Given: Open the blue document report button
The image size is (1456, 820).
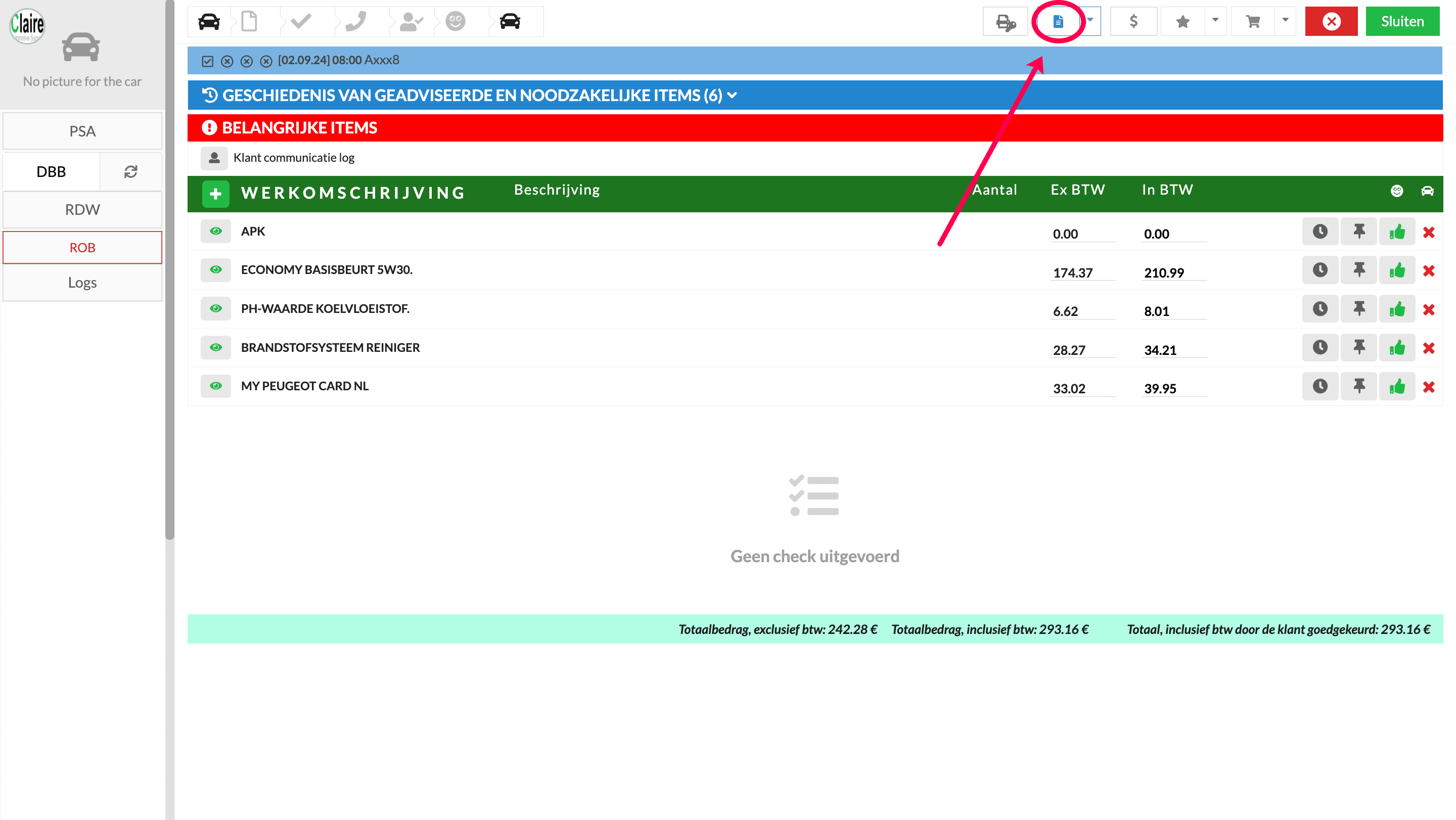Looking at the screenshot, I should pyautogui.click(x=1058, y=21).
